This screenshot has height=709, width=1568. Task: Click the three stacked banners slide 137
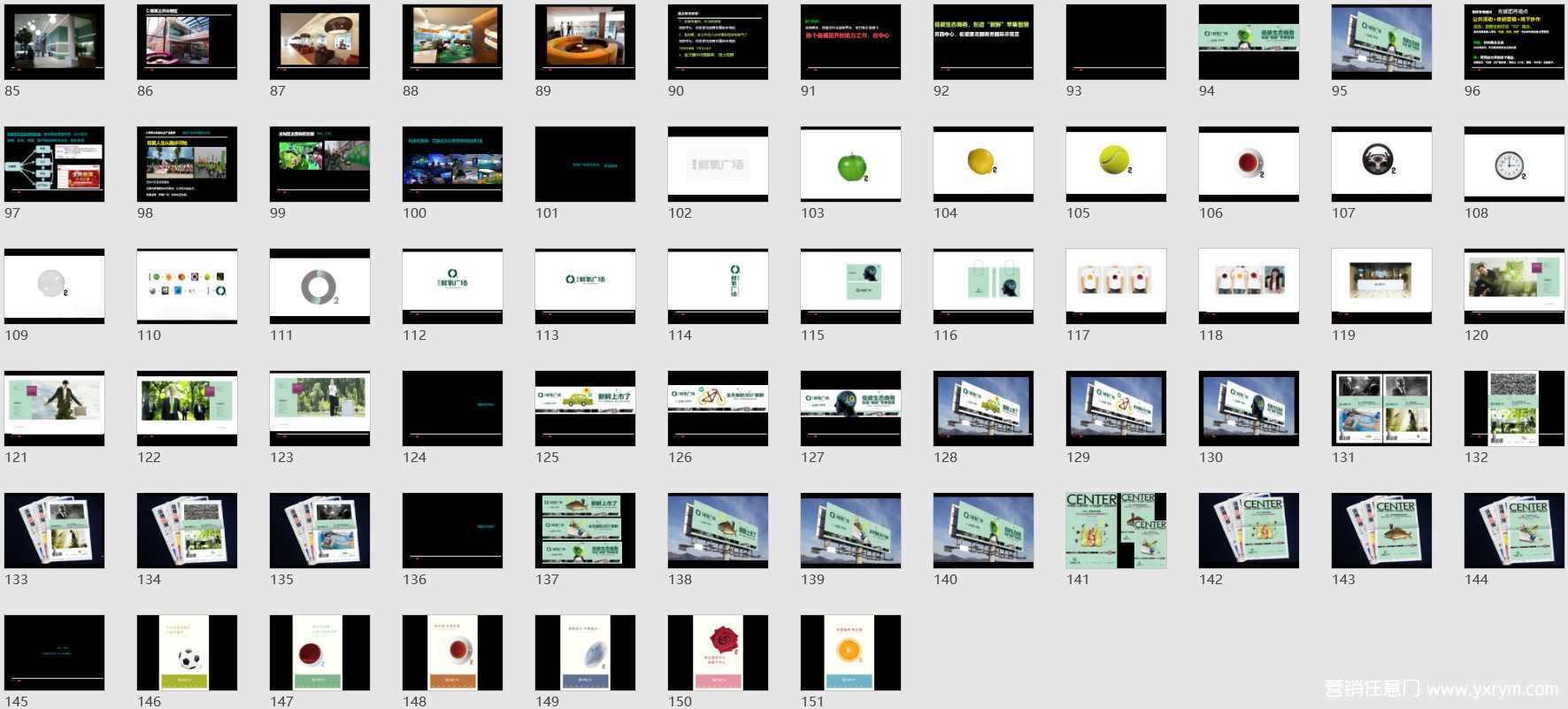tap(585, 531)
